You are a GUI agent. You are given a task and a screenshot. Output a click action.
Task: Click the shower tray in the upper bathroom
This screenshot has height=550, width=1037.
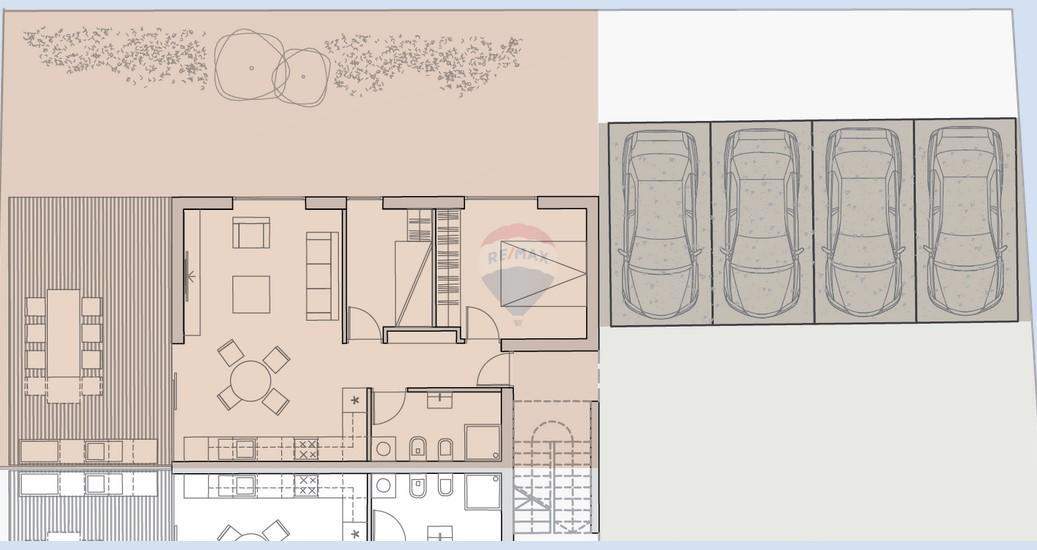(x=482, y=442)
